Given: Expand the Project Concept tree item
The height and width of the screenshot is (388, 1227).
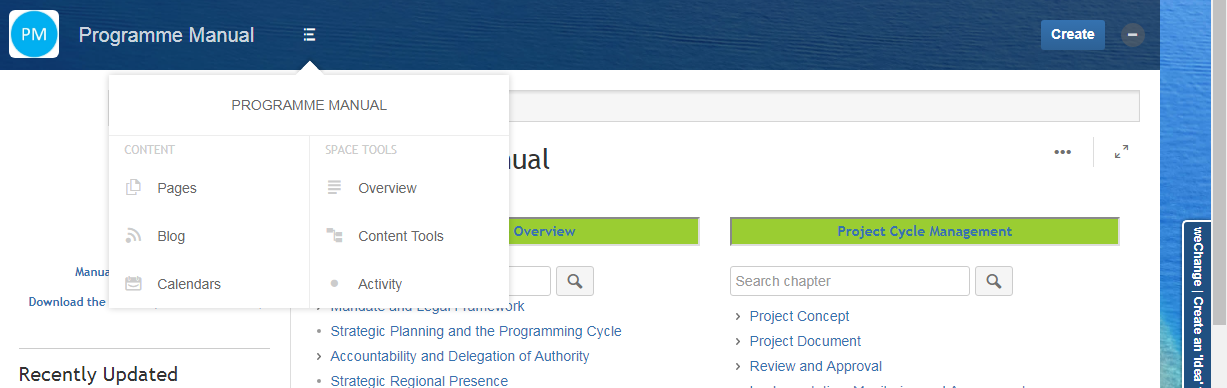Looking at the screenshot, I should [x=738, y=316].
